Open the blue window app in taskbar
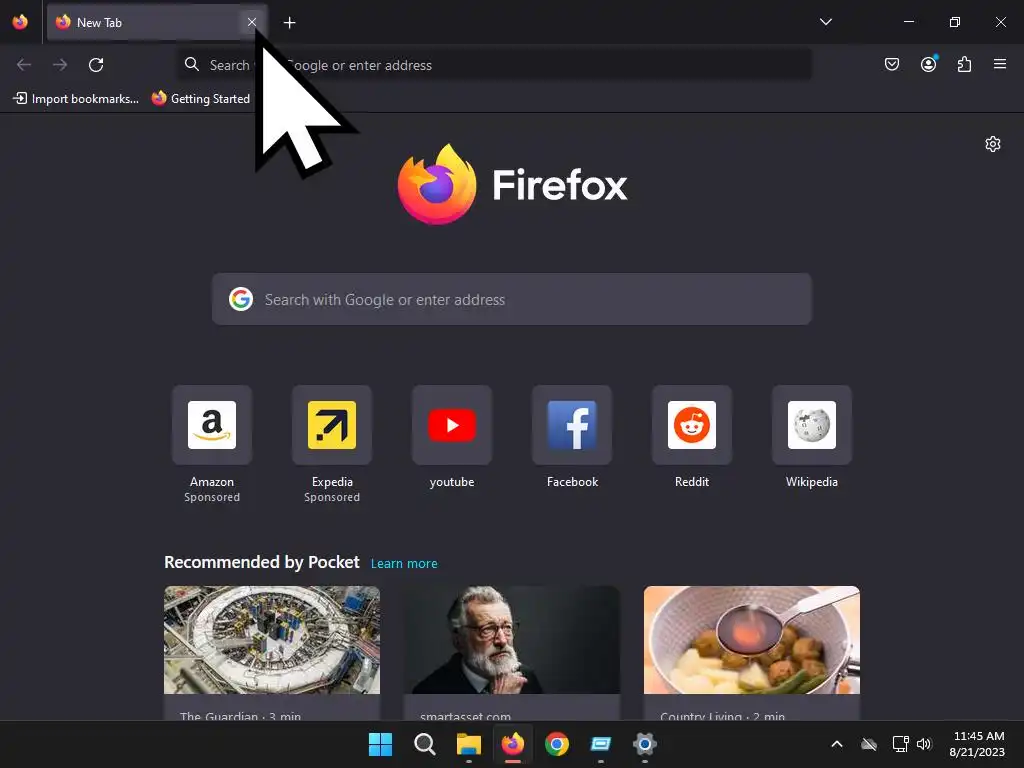This screenshot has width=1024, height=768. tap(601, 744)
